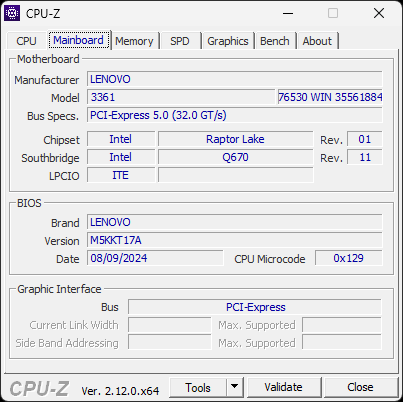
Task: Click the Model field showing 3361
Action: (181, 97)
